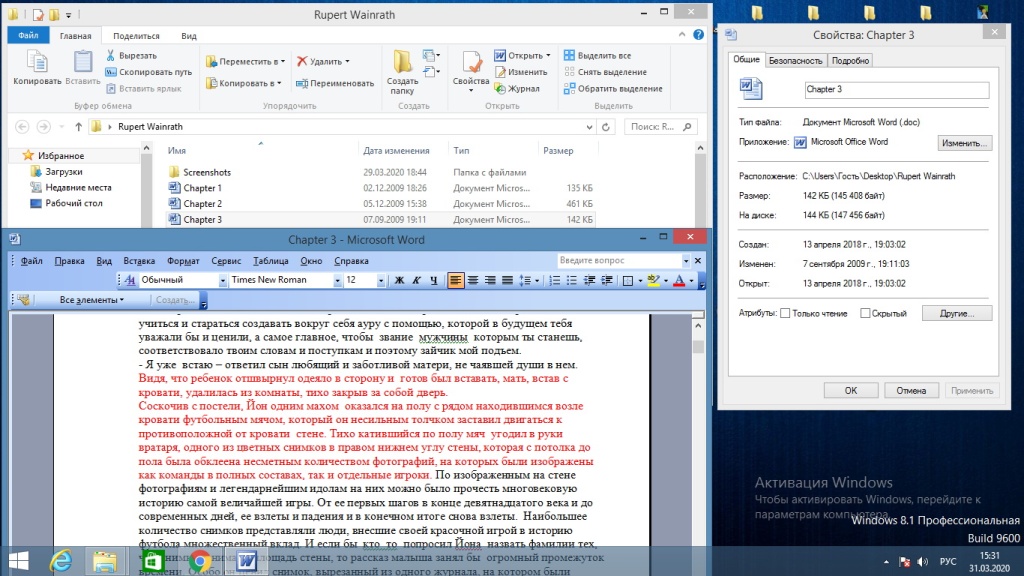
Task: Increase indent in Word toolbar
Action: [x=607, y=280]
